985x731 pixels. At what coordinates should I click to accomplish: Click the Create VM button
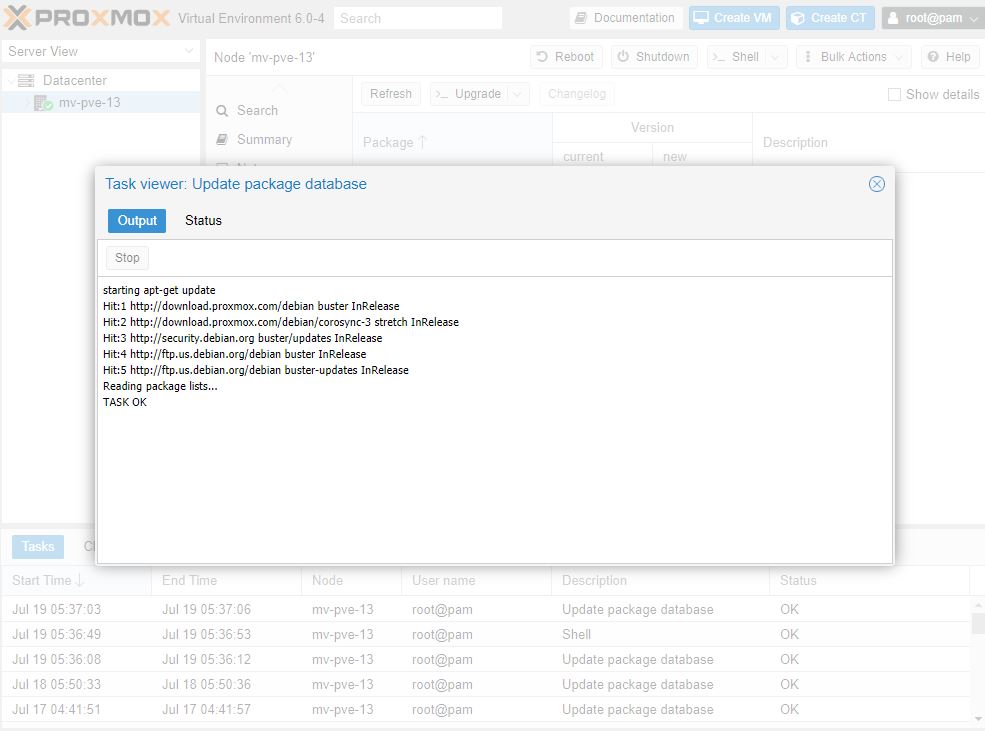click(x=733, y=18)
